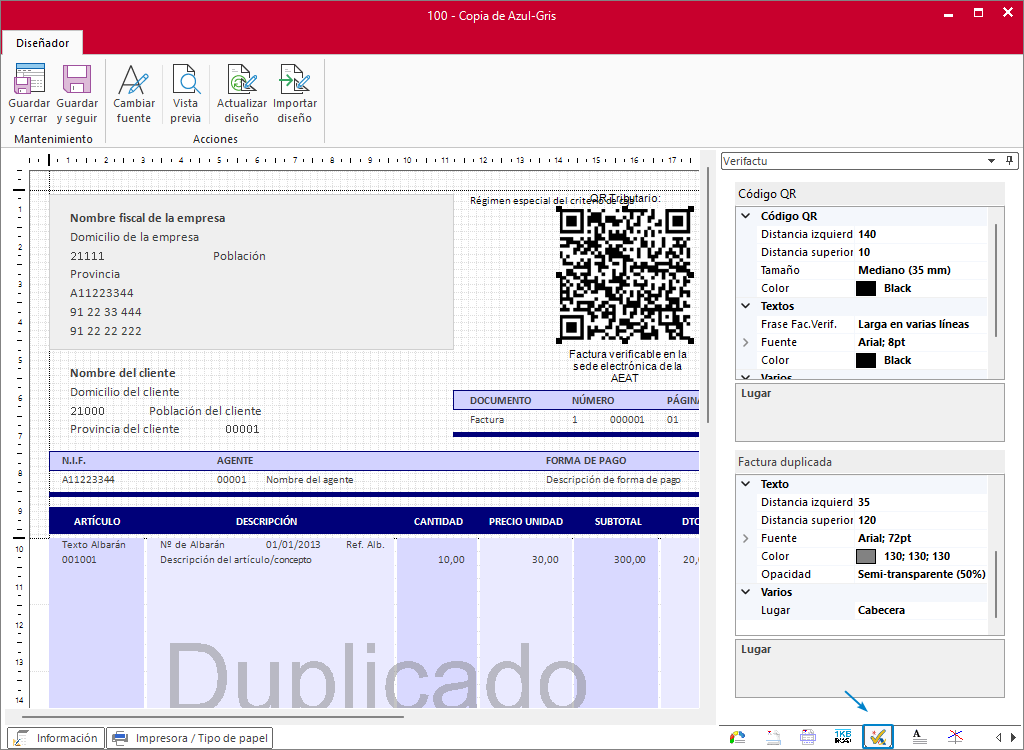1024x750 pixels.
Task: Click the Black color swatch for Código QR
Action: [865, 287]
